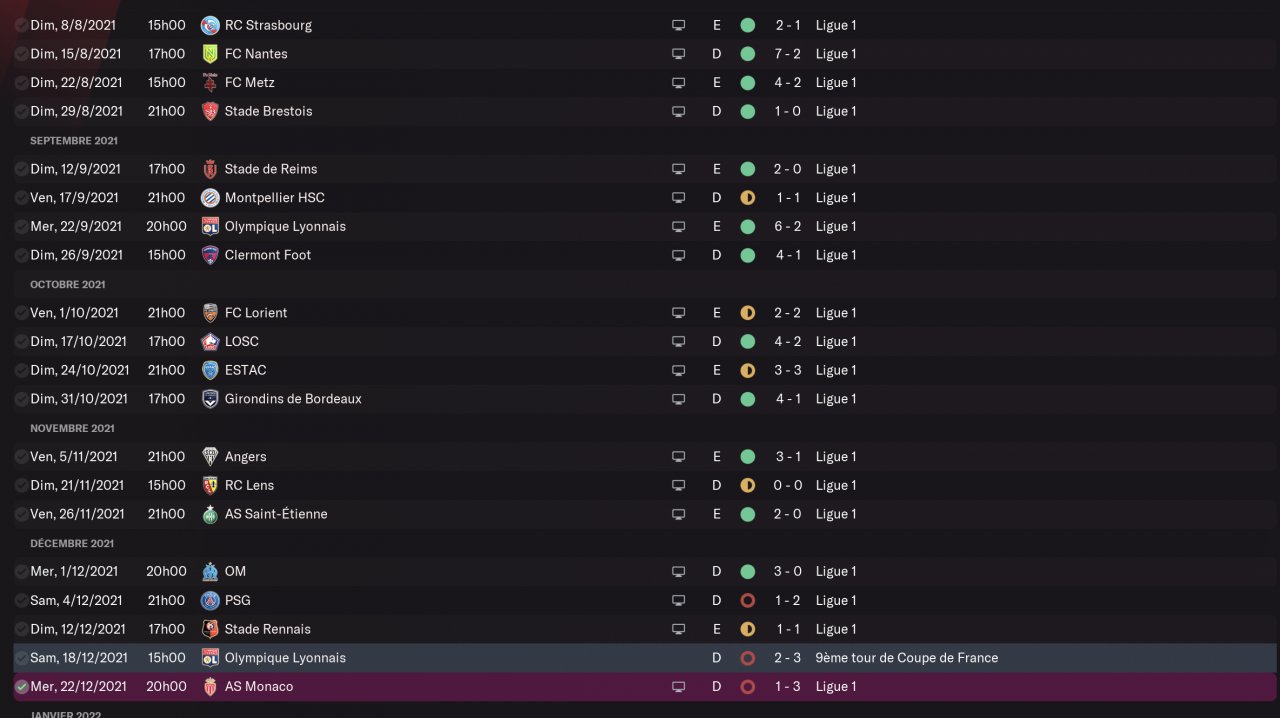Click the FC Nantes club crest
Screen dimensions: 1280x718
pos(210,54)
